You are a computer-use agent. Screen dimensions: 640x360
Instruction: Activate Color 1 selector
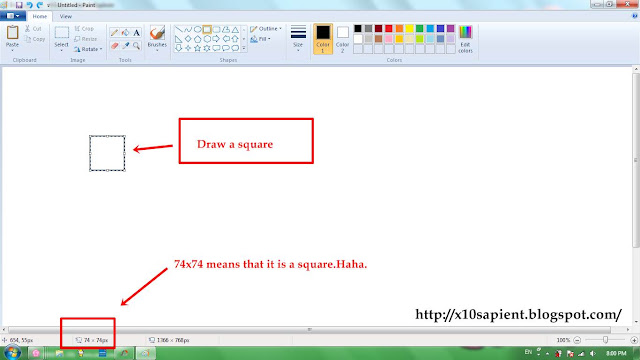tap(323, 39)
